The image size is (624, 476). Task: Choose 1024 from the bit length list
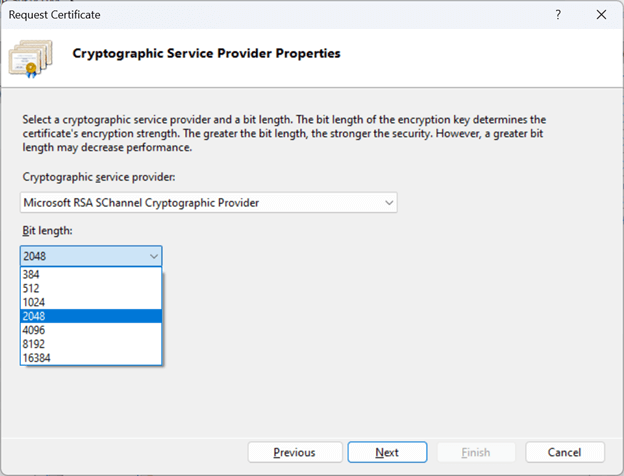pyautogui.click(x=91, y=302)
